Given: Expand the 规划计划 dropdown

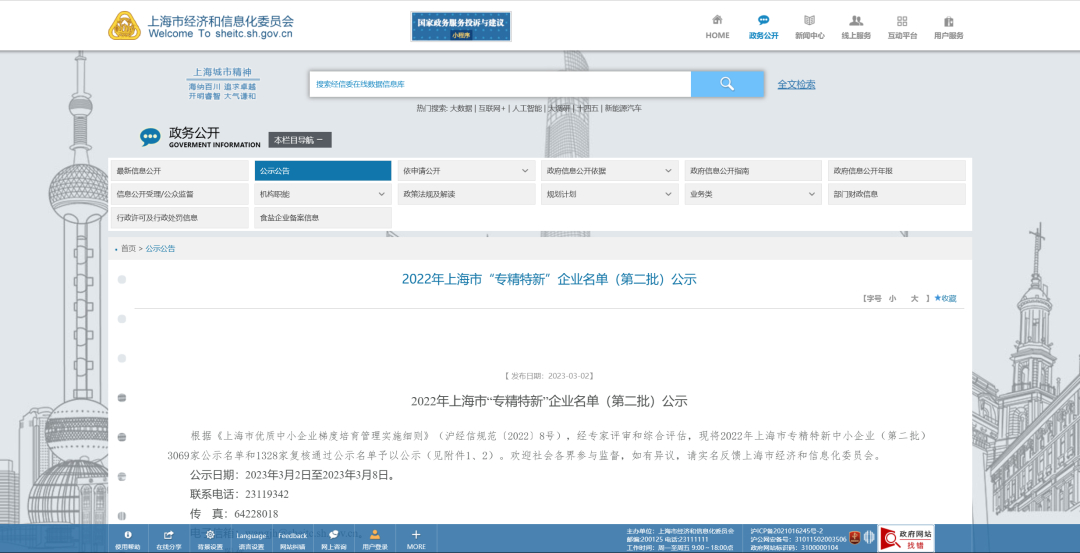Looking at the screenshot, I should (668, 194).
